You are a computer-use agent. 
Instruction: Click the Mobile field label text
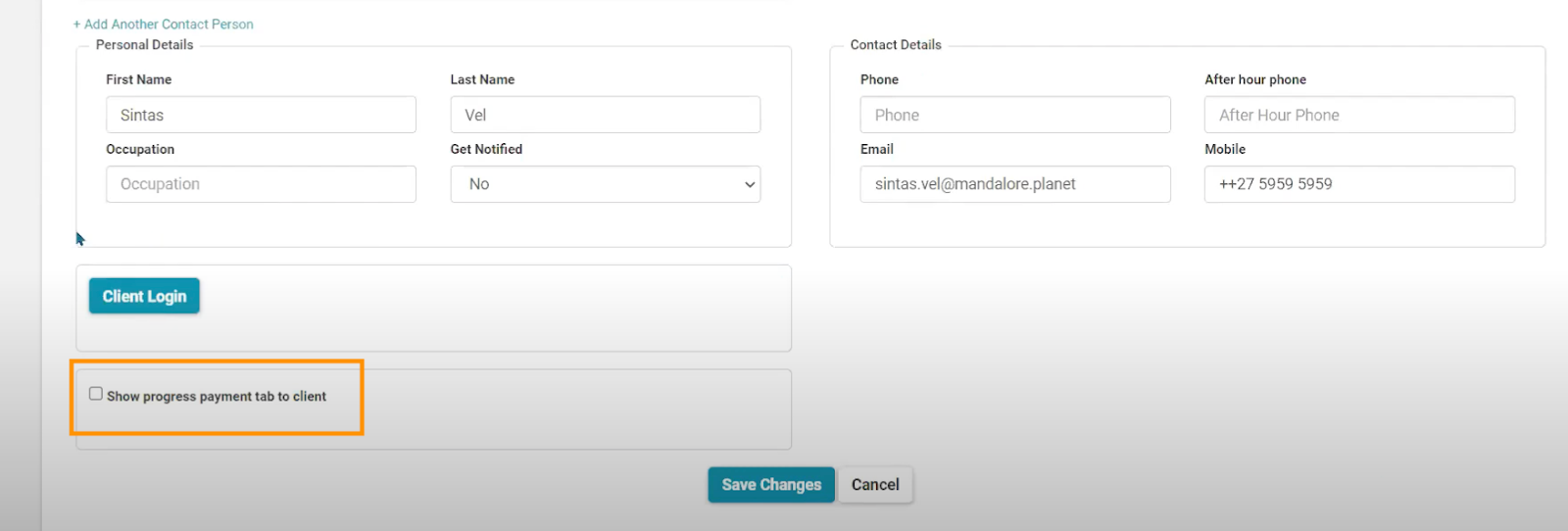point(1225,149)
